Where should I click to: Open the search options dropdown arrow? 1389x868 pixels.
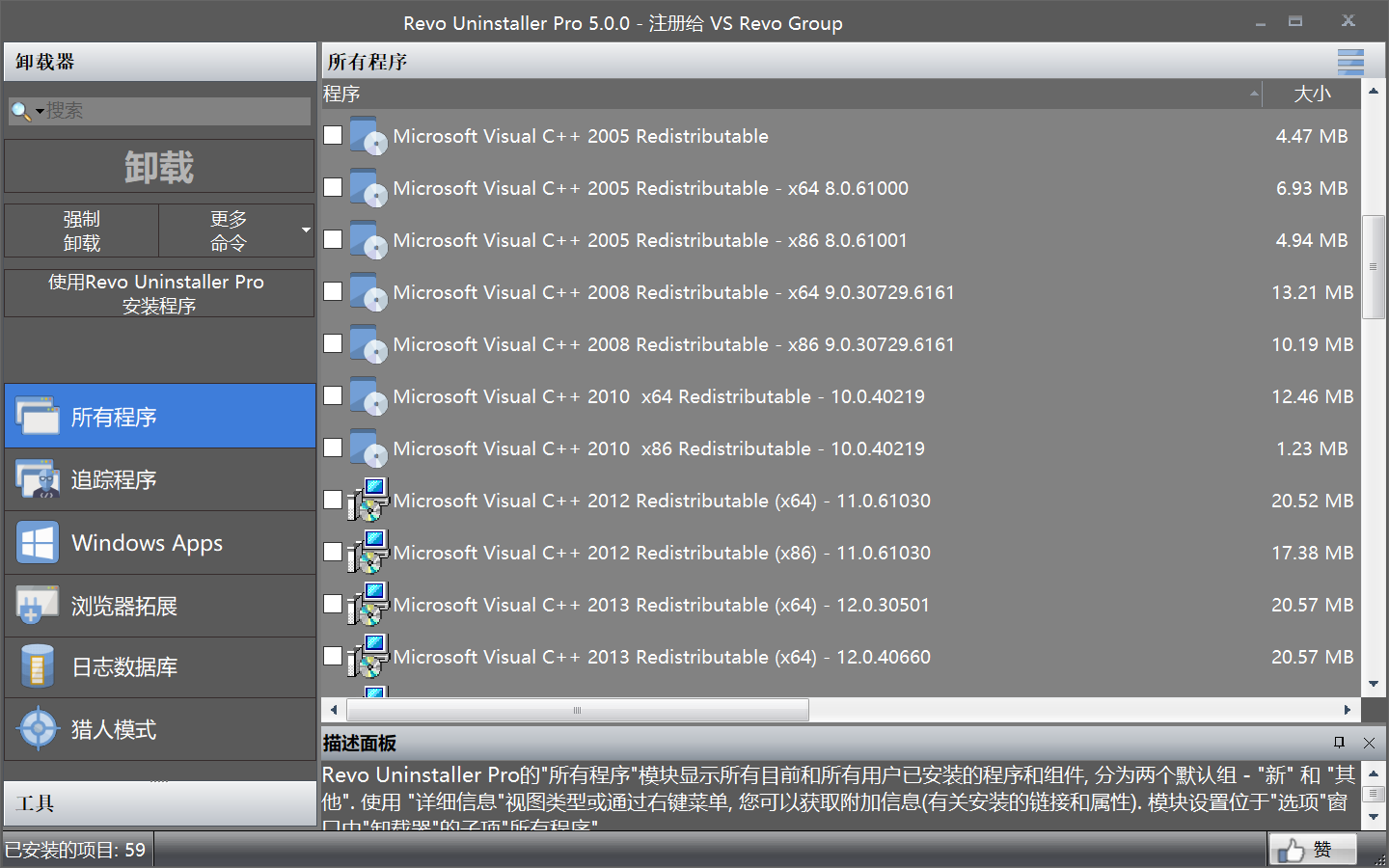pyautogui.click(x=40, y=112)
